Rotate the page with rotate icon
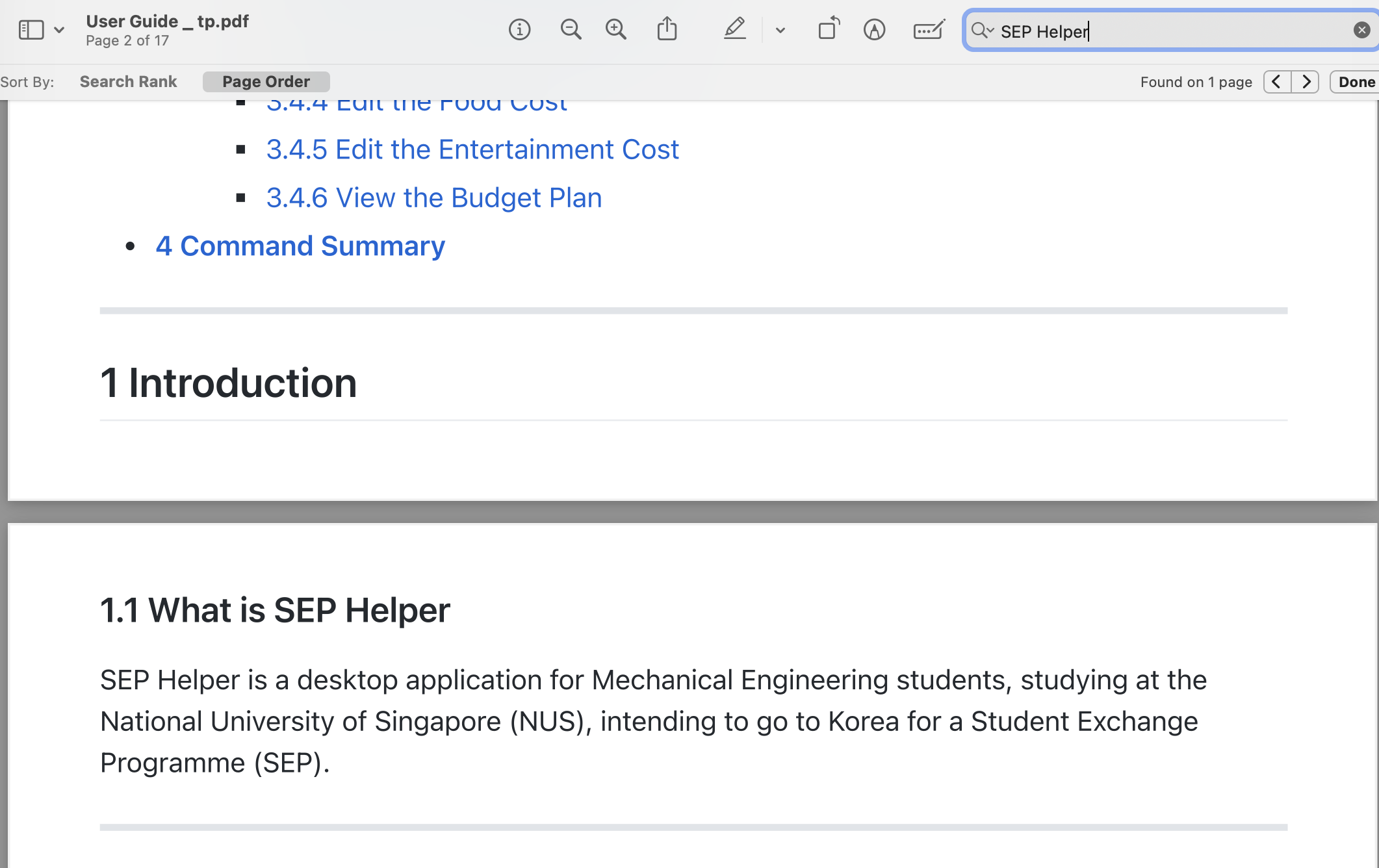The width and height of the screenshot is (1379, 868). pos(829,30)
